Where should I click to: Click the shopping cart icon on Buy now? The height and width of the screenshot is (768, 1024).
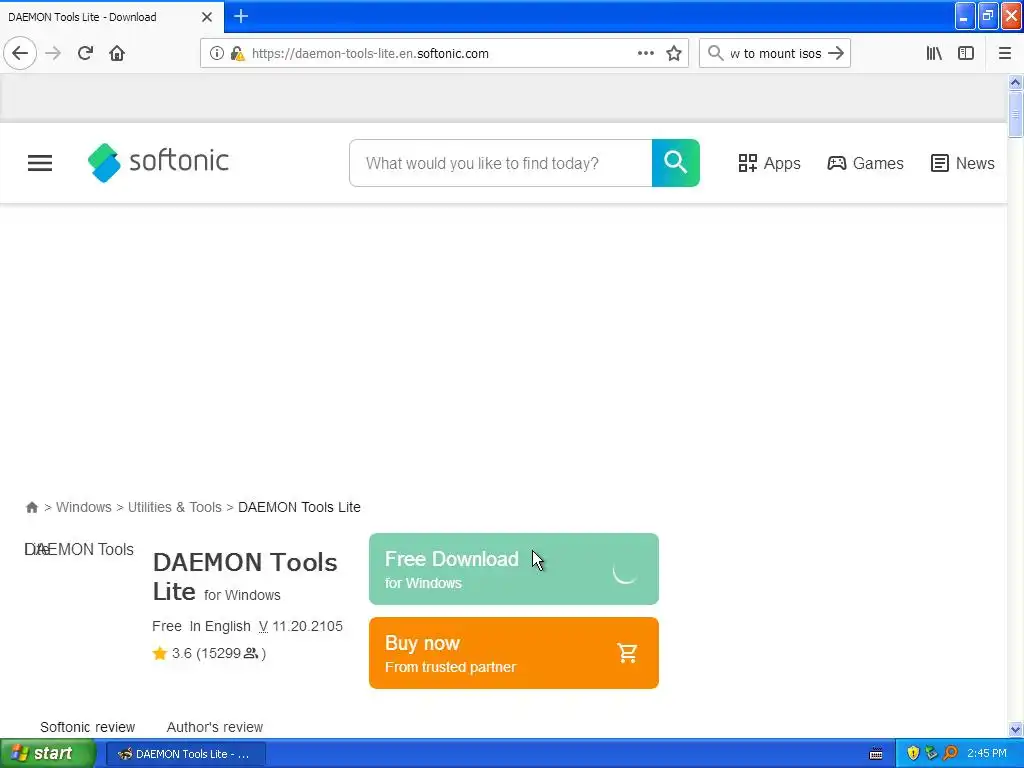(x=627, y=653)
